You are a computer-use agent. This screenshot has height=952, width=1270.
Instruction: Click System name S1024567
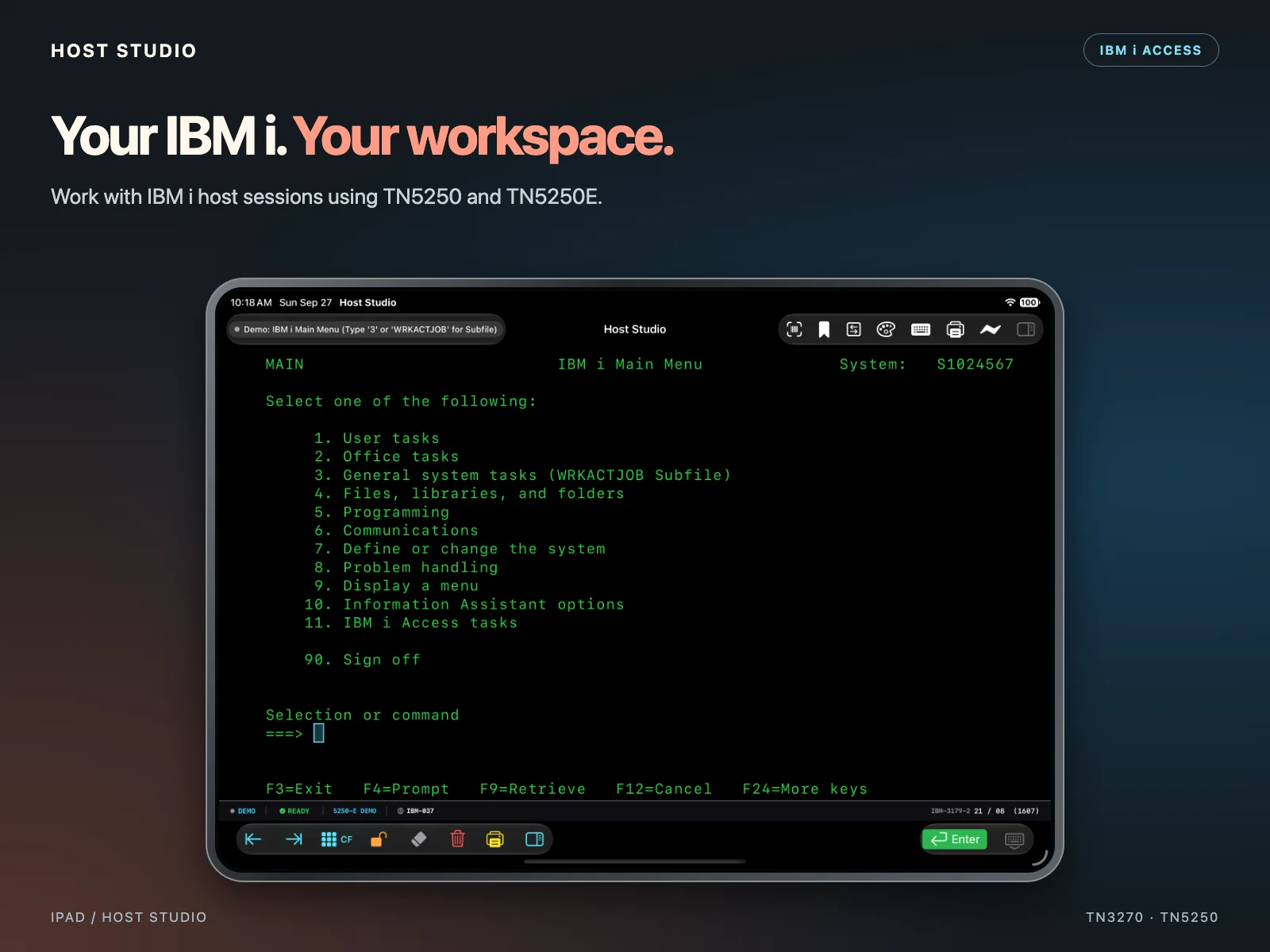(975, 364)
